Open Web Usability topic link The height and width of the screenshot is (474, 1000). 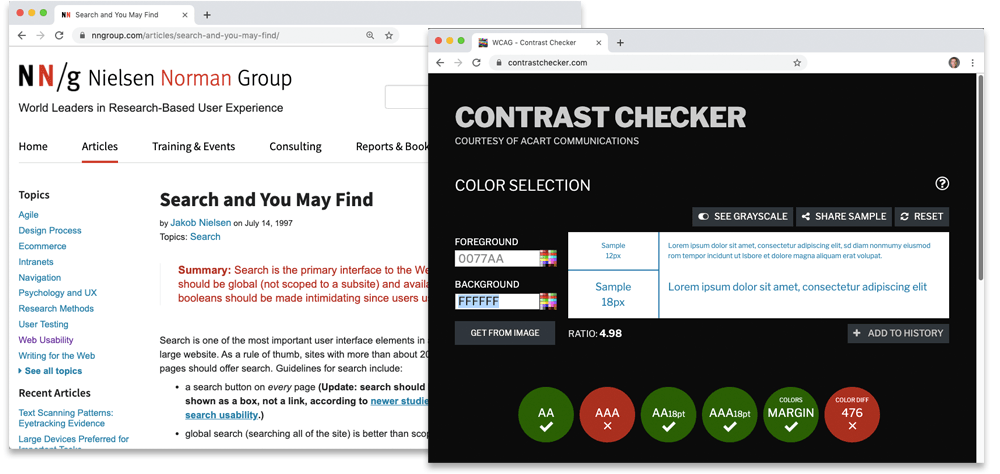(46, 340)
